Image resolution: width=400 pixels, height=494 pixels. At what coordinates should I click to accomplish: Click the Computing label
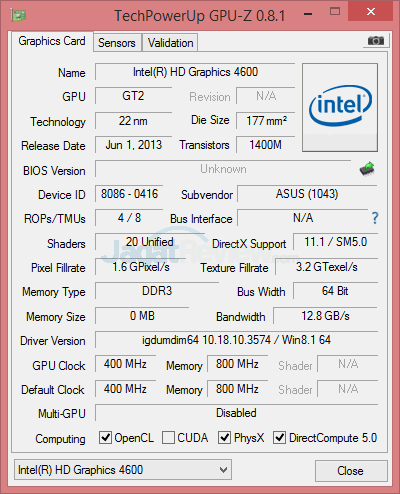tap(60, 439)
